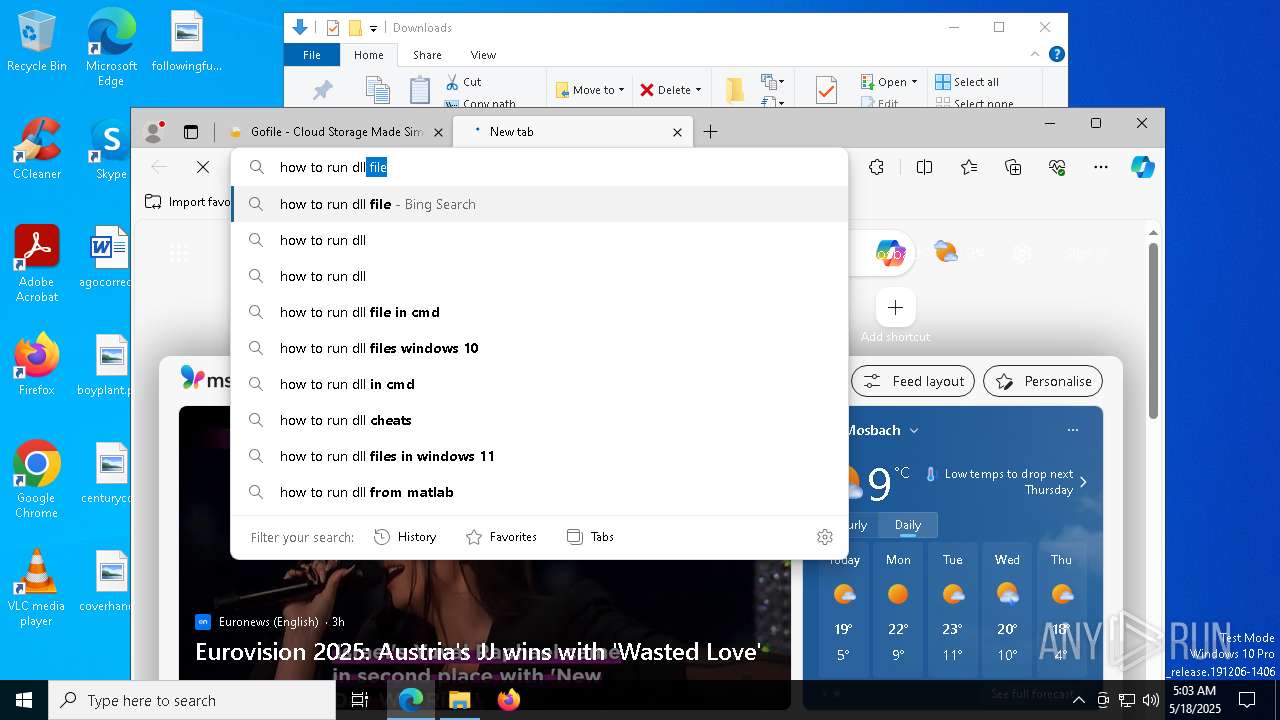Click Paste icon in Explorer ribbon

(x=420, y=90)
